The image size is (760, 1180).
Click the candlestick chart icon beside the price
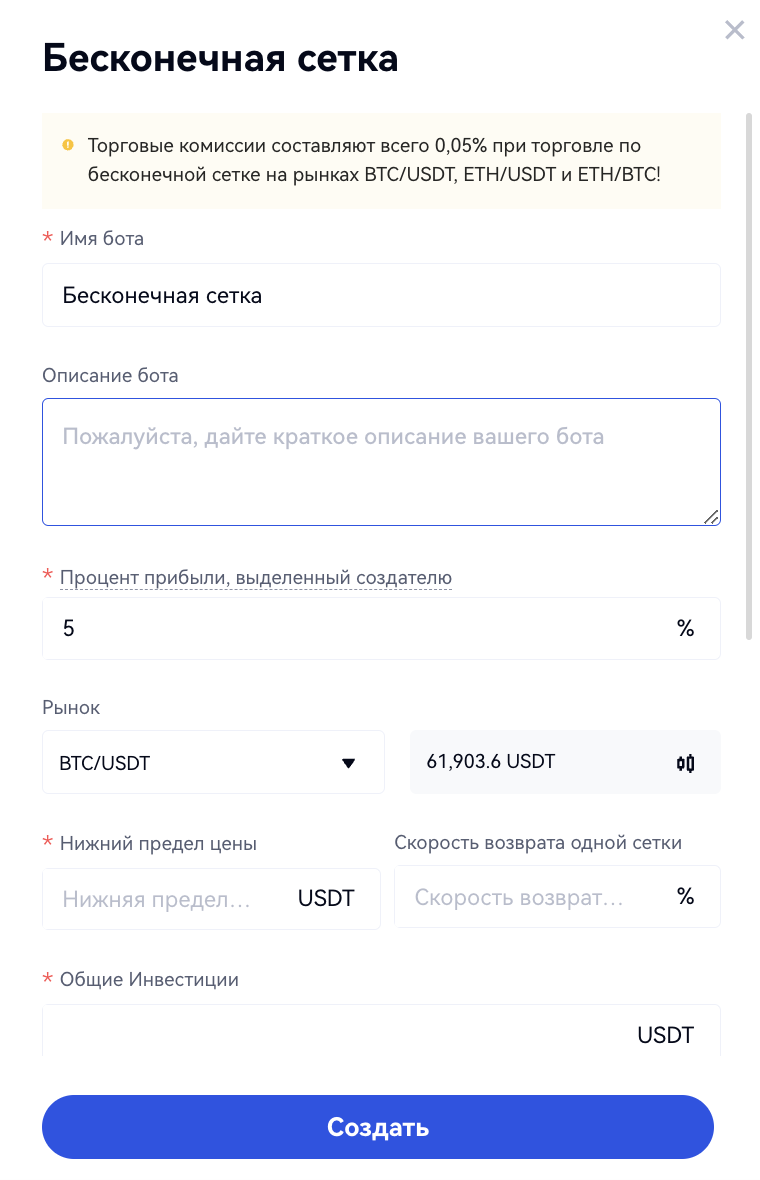tap(685, 763)
